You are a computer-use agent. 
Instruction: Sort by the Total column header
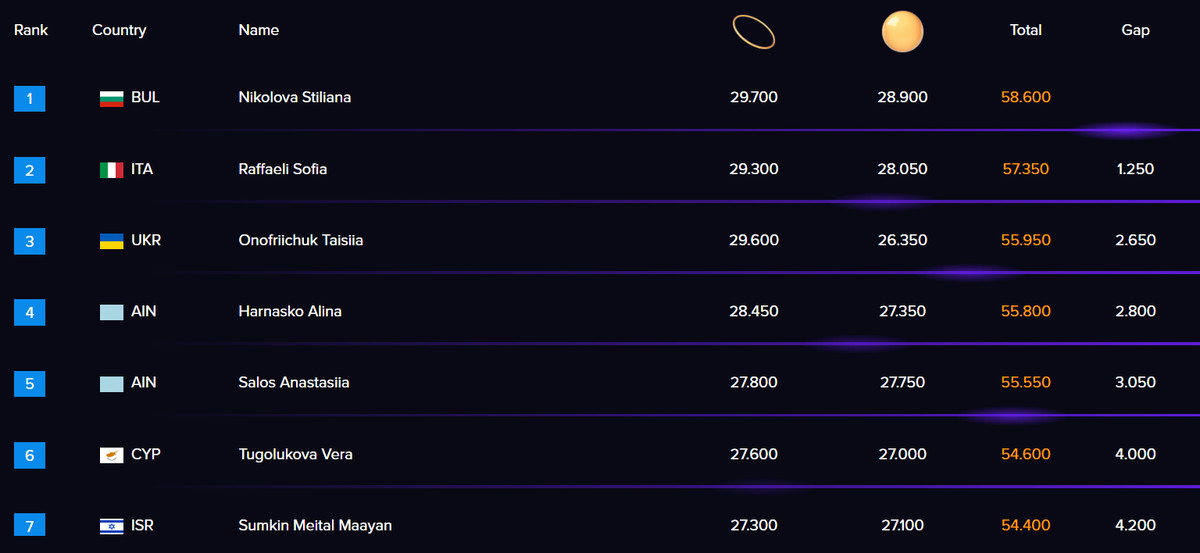1026,30
